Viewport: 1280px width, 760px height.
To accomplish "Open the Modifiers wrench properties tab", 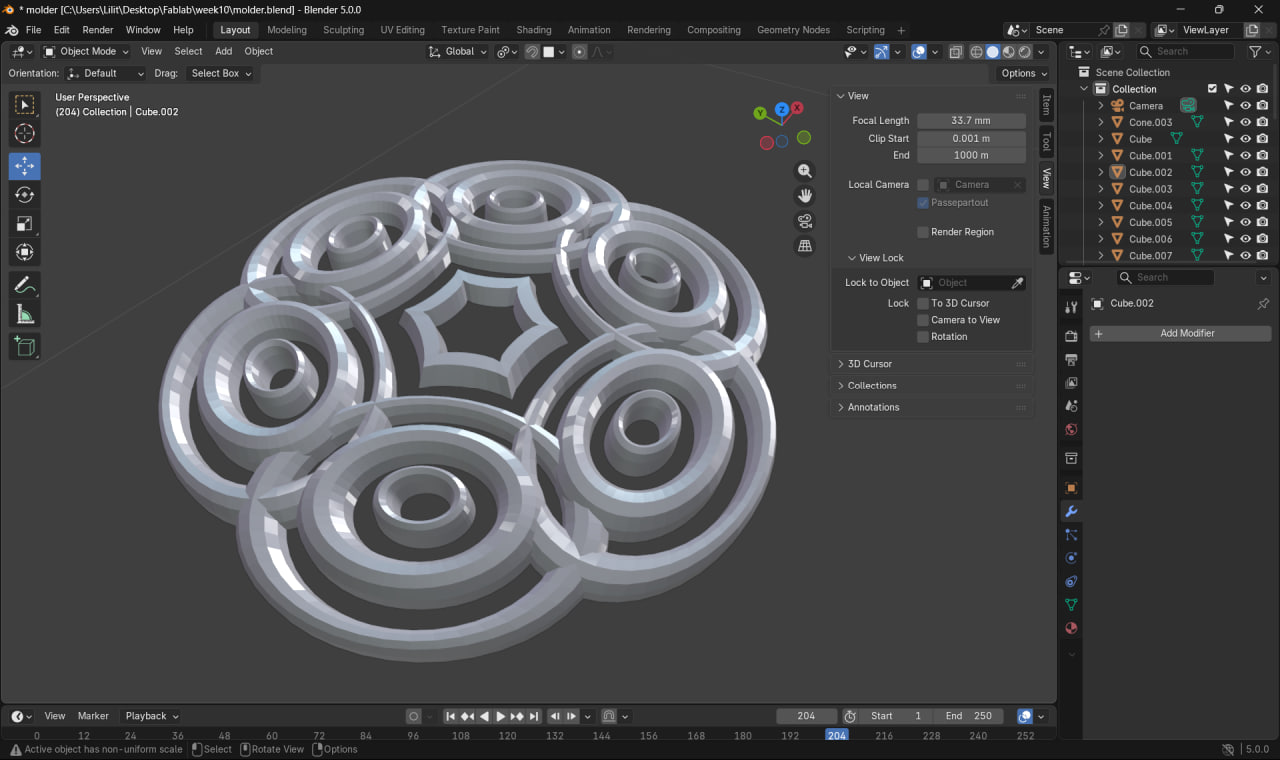I will [1071, 512].
